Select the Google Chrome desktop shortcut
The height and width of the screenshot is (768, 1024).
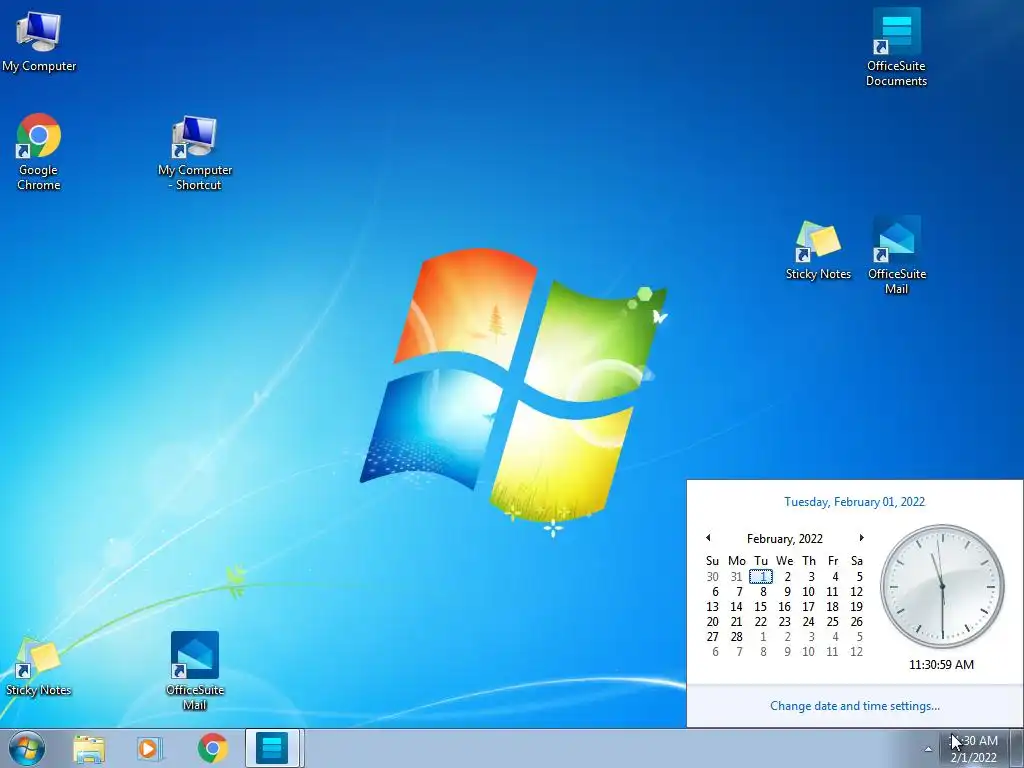(x=39, y=152)
